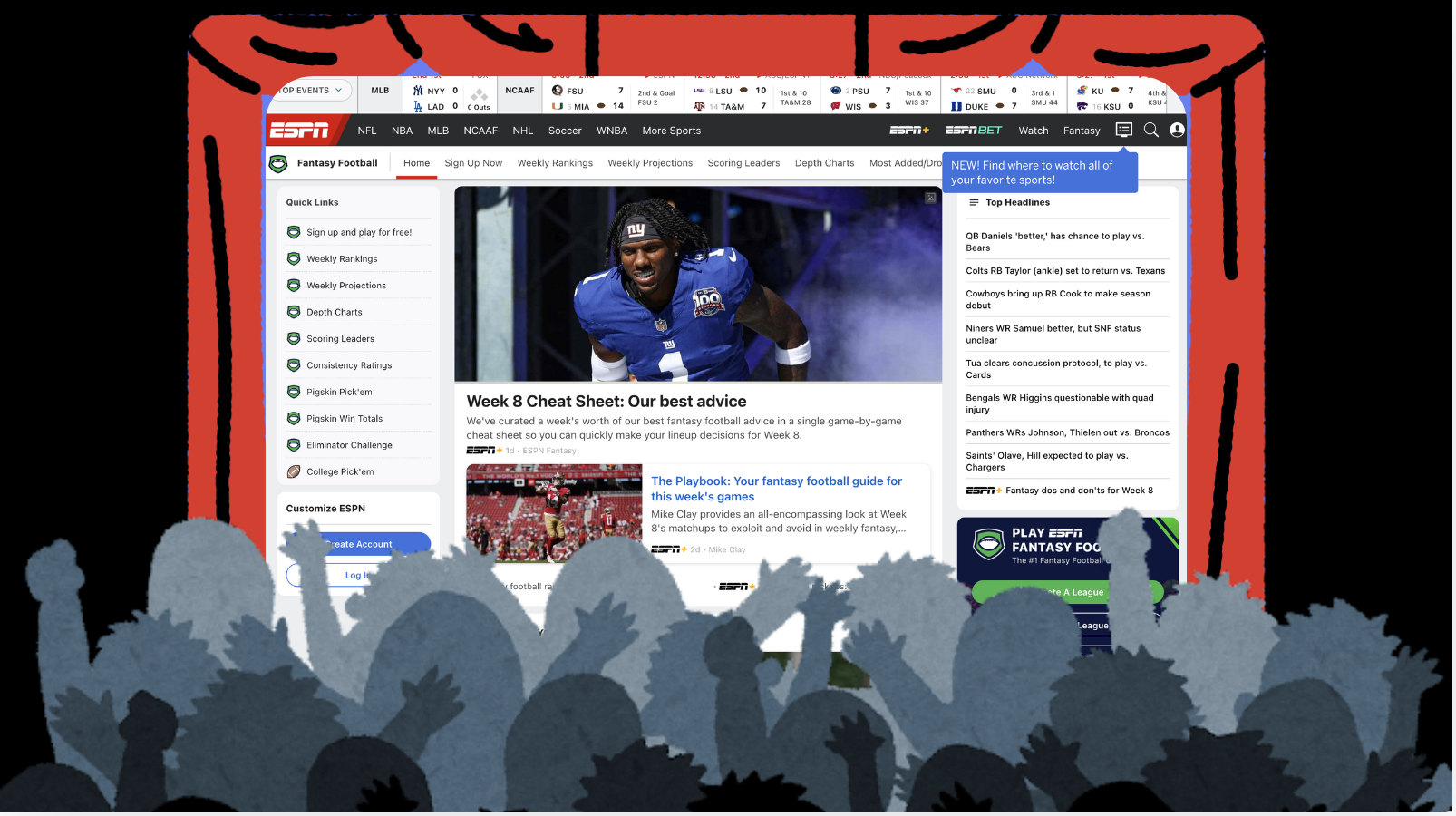Open Fantasy in top navigation
The height and width of the screenshot is (816, 1456).
1082,131
